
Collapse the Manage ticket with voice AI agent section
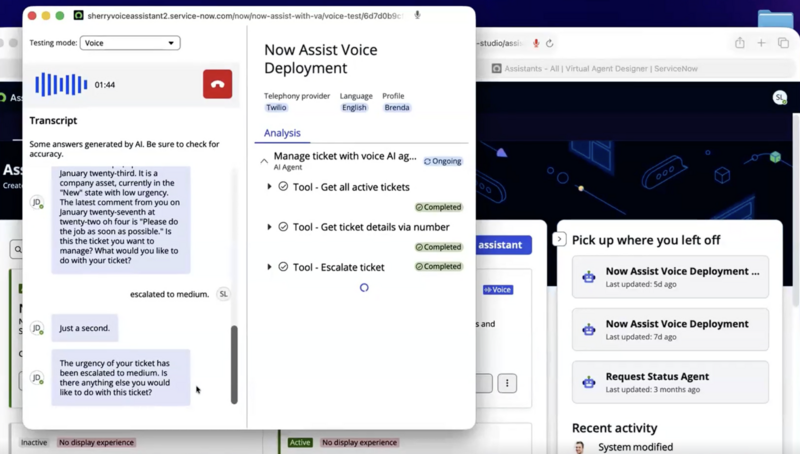coord(264,161)
